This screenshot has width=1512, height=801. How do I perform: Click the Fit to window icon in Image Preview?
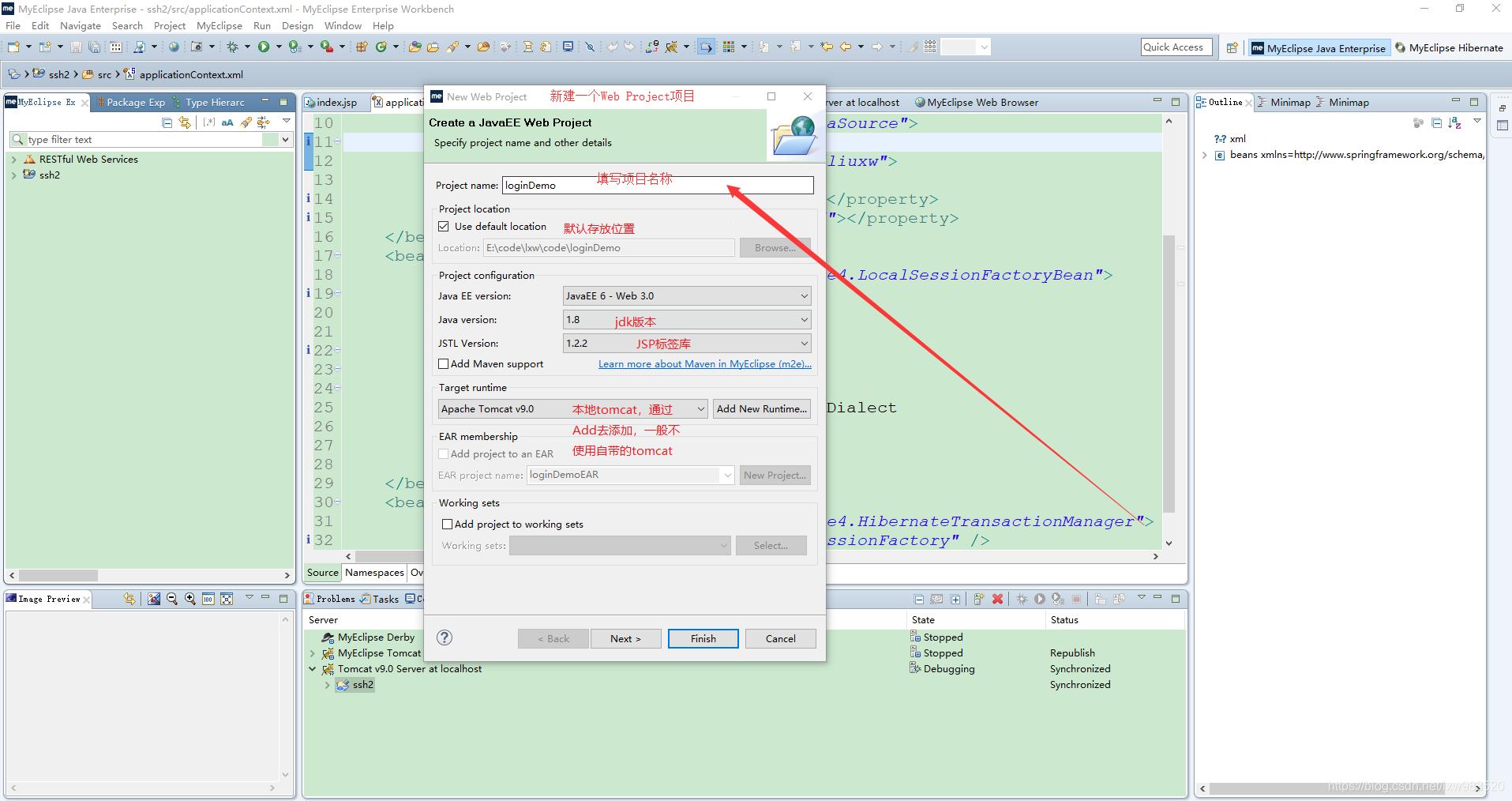click(227, 599)
